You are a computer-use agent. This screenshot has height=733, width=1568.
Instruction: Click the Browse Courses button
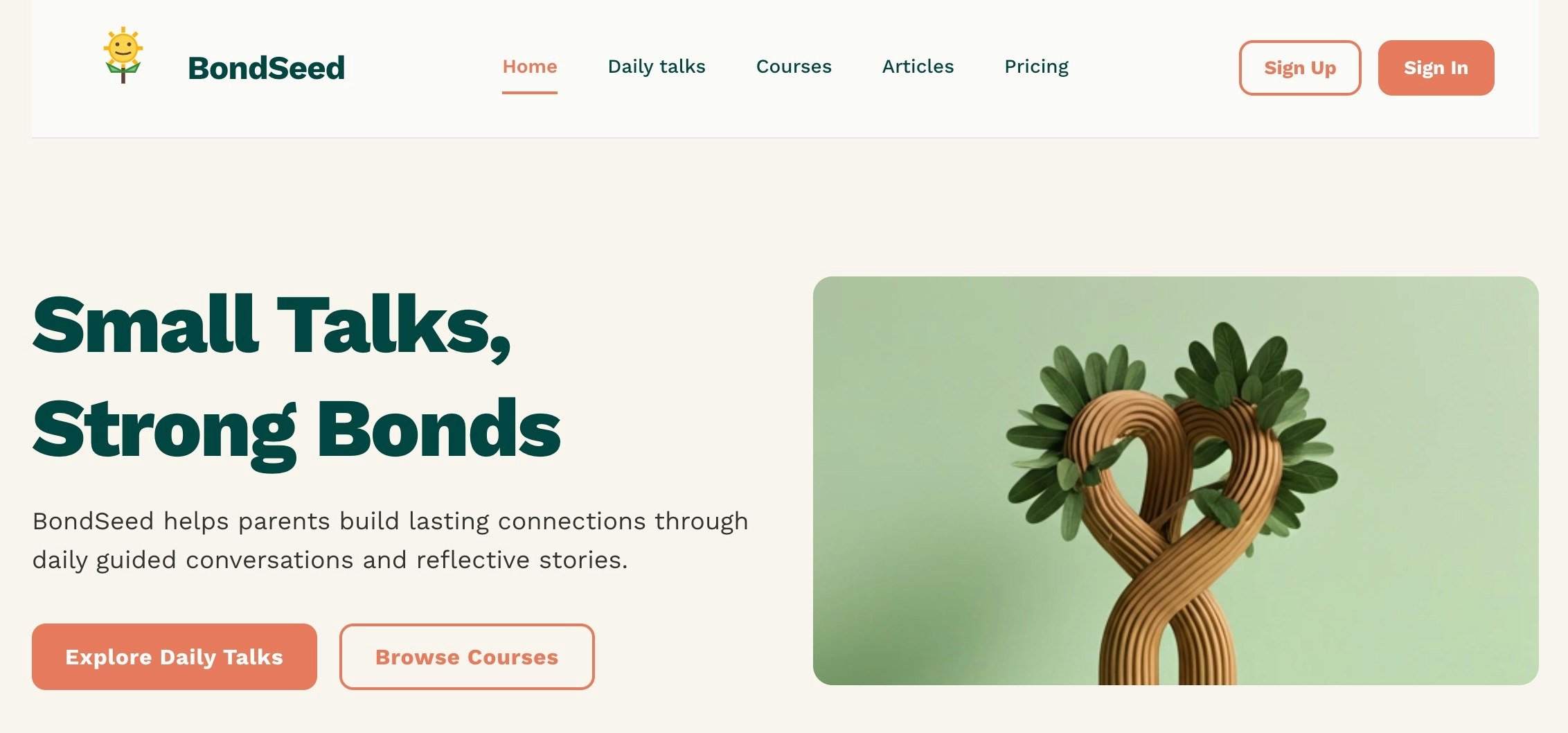click(467, 657)
